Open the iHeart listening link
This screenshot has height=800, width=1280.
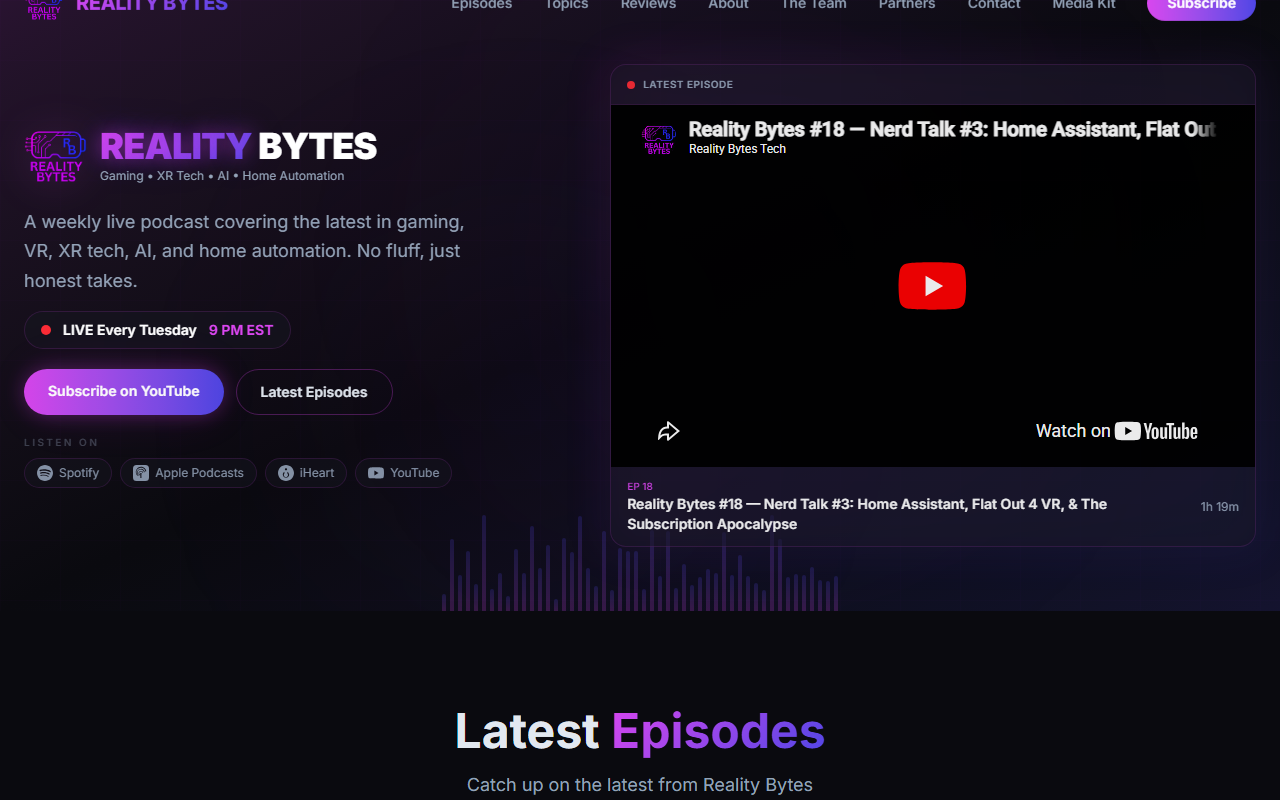coord(306,473)
